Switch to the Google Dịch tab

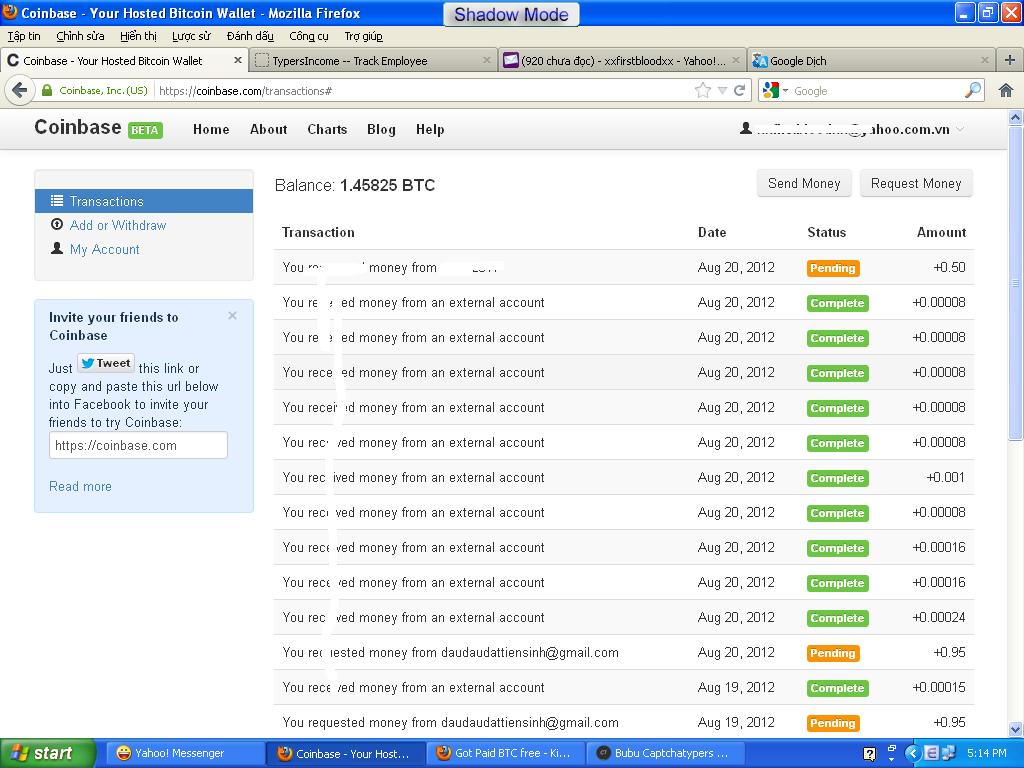(871, 60)
